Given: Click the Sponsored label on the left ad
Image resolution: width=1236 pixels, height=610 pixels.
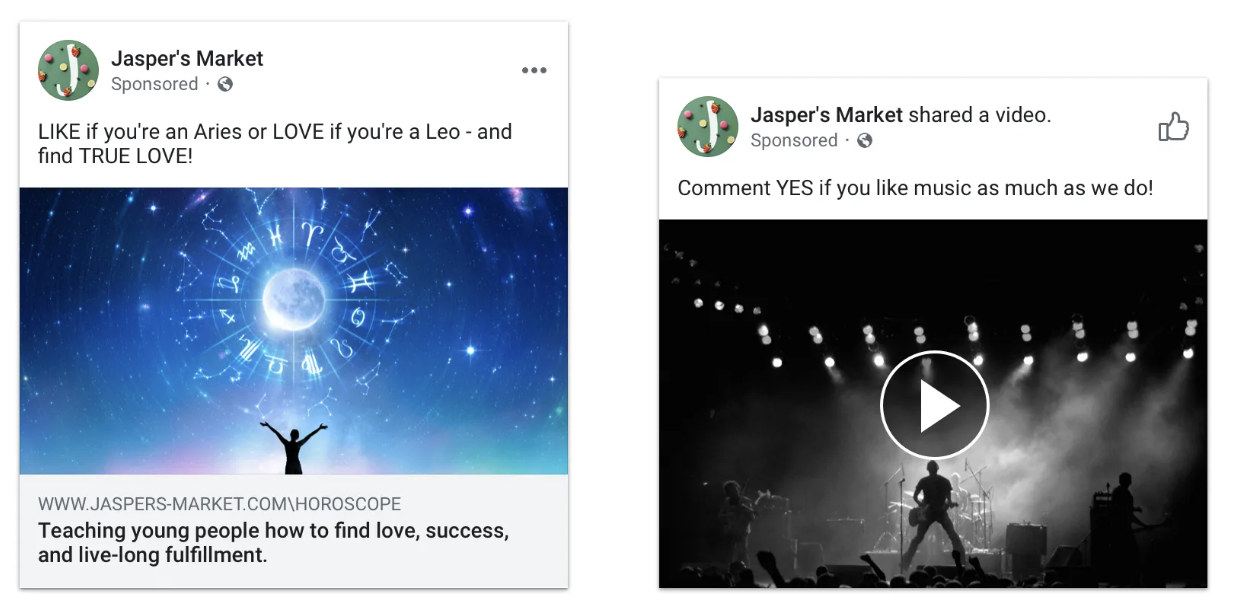Looking at the screenshot, I should pyautogui.click(x=155, y=85).
